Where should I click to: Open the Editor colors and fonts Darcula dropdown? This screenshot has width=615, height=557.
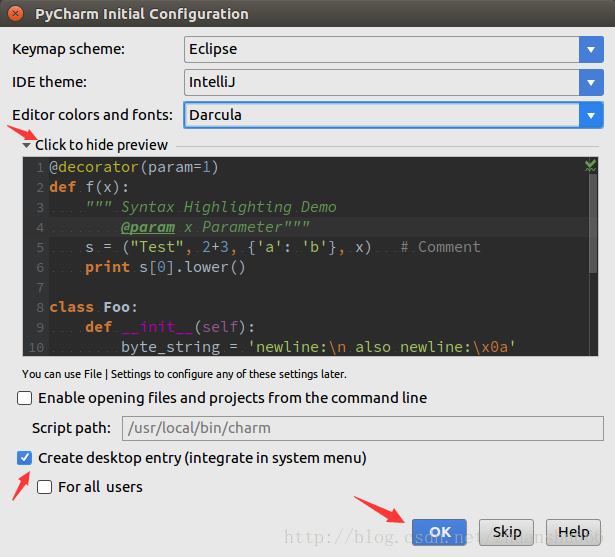(393, 115)
